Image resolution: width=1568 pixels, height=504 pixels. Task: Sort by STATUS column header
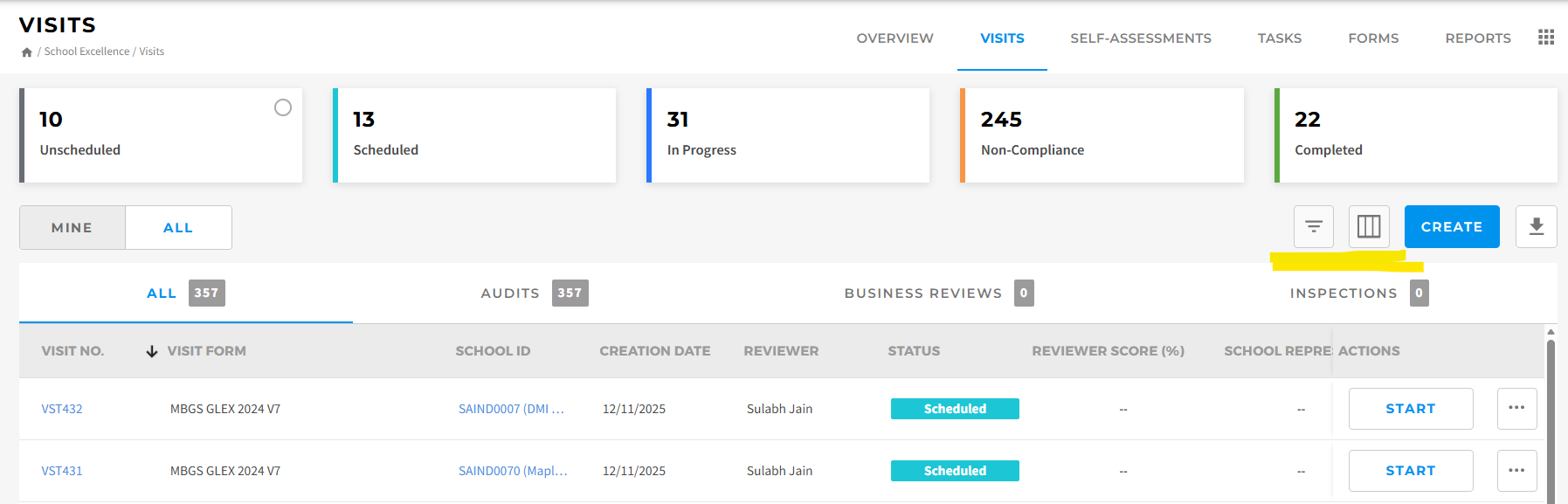pyautogui.click(x=914, y=351)
